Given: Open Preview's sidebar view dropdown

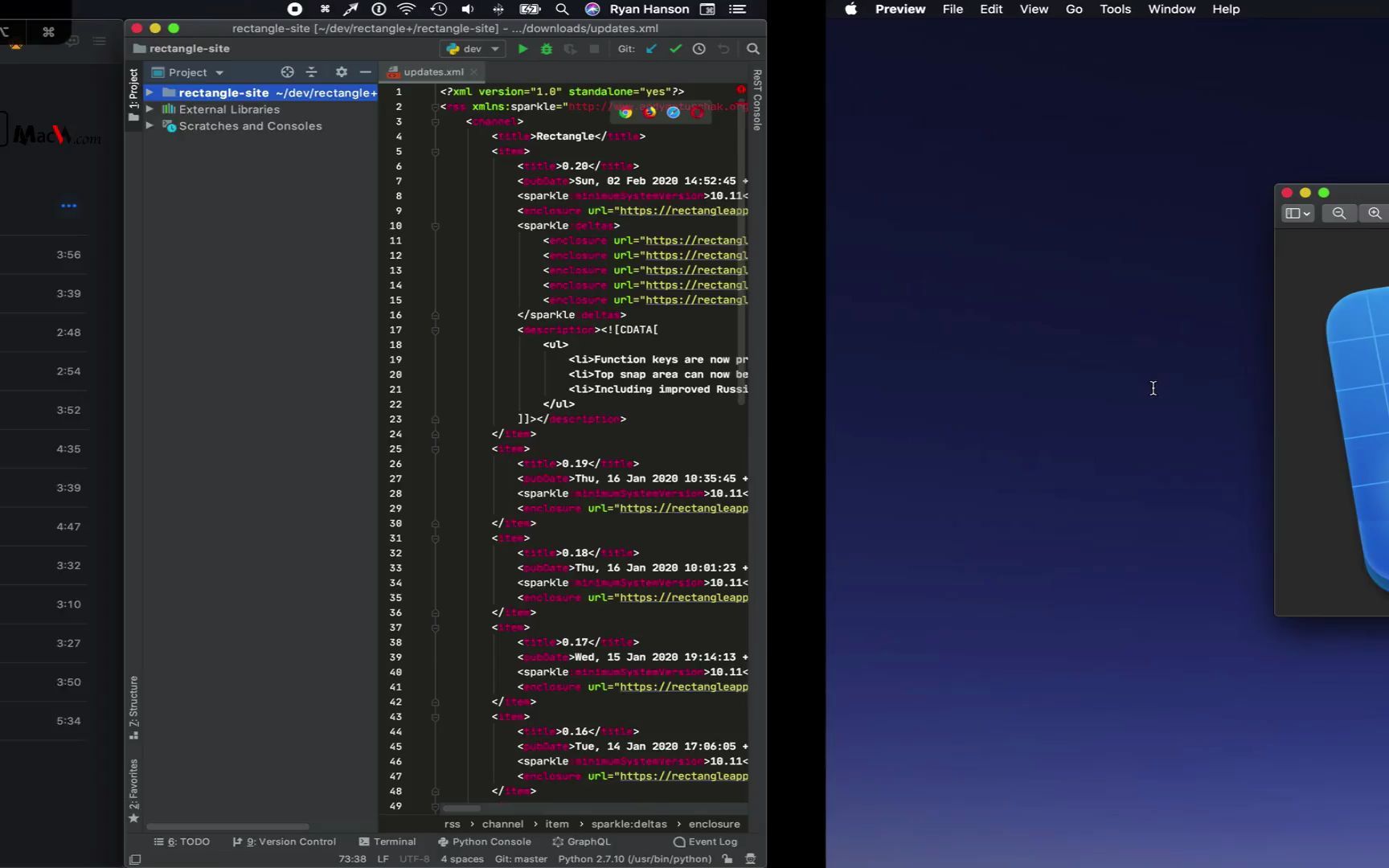Looking at the screenshot, I should click(x=1298, y=213).
